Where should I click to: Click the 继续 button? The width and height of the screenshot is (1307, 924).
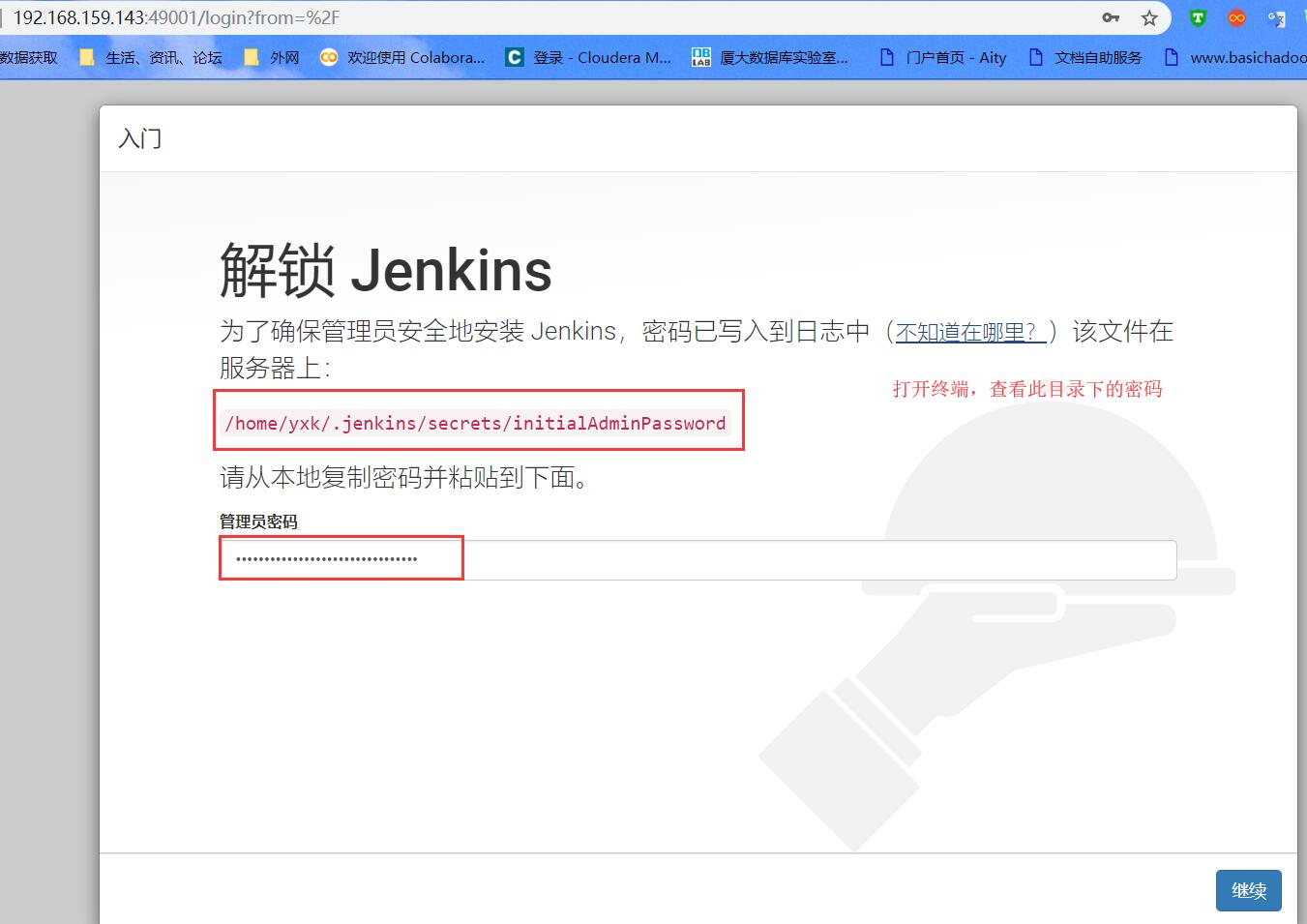coord(1249,890)
